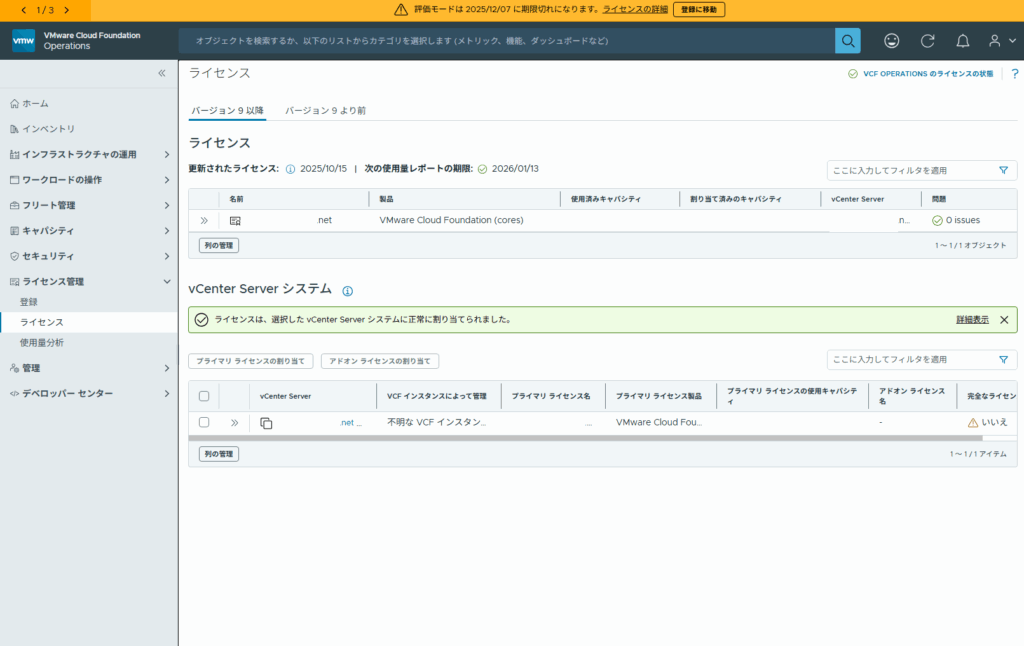Open the notifications bell icon

(x=962, y=41)
